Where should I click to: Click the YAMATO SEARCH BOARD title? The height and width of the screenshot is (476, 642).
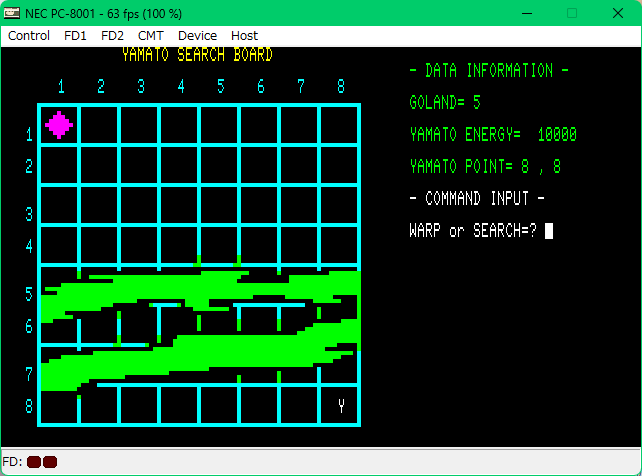197,54
